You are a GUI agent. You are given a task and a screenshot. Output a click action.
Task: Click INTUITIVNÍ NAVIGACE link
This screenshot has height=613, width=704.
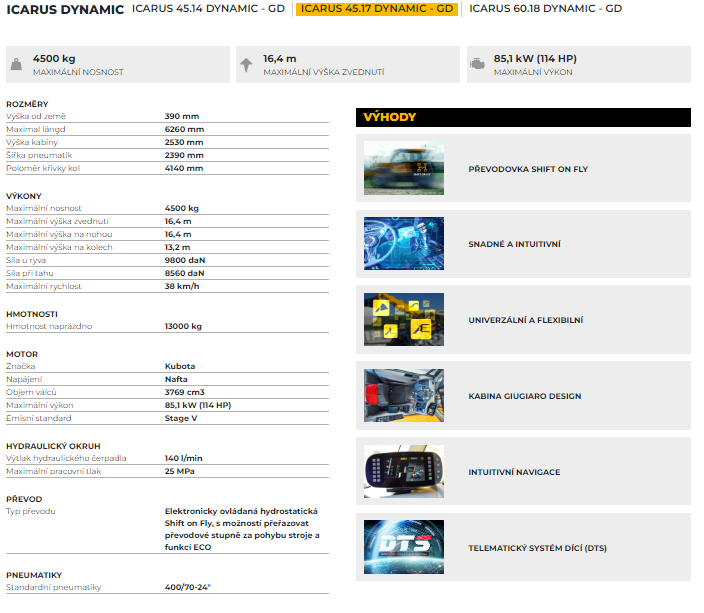tap(514, 472)
